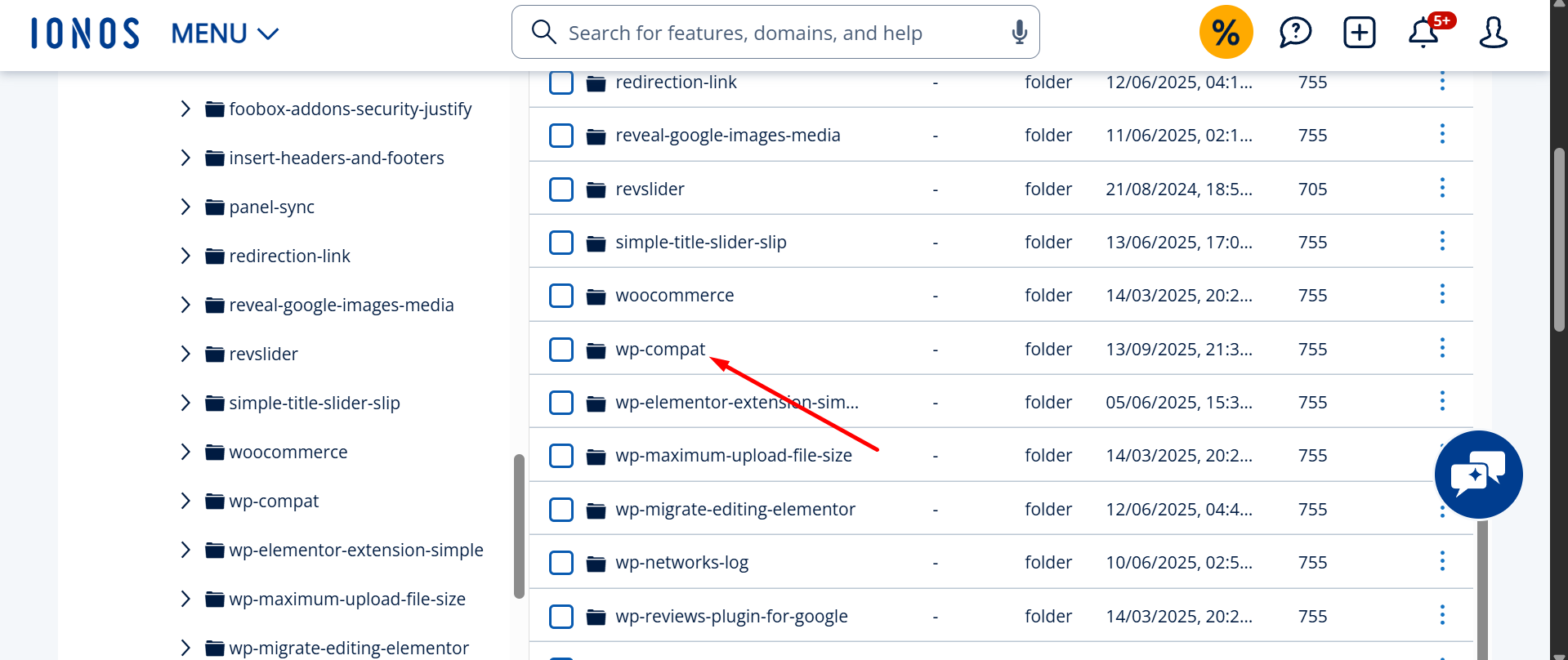Open actions menu for redirection-link row
The width and height of the screenshot is (1568, 660).
coord(1442,81)
